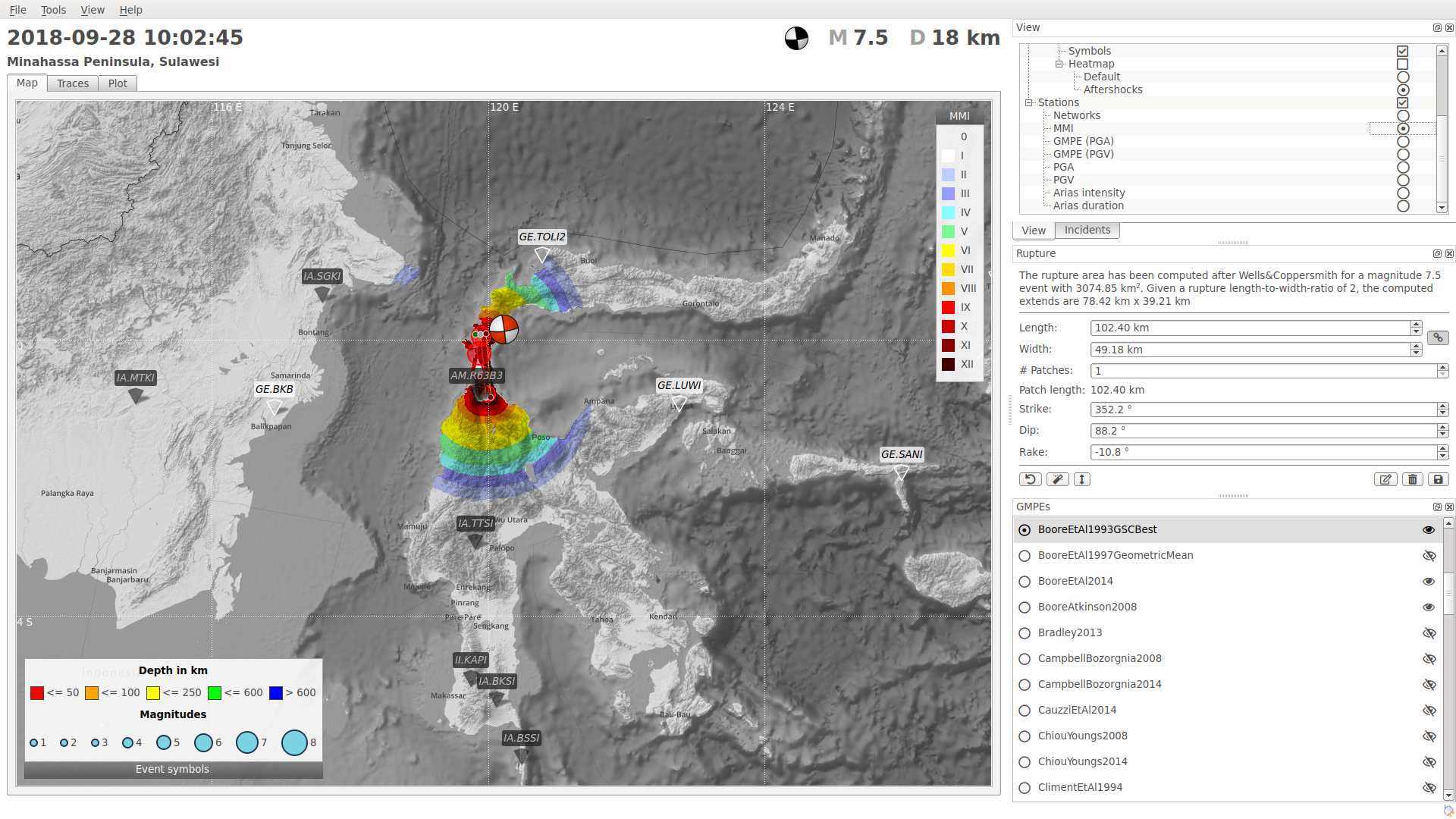Click the Event symbols legend button
Screen dimensions: 1456x819
pyautogui.click(x=173, y=769)
